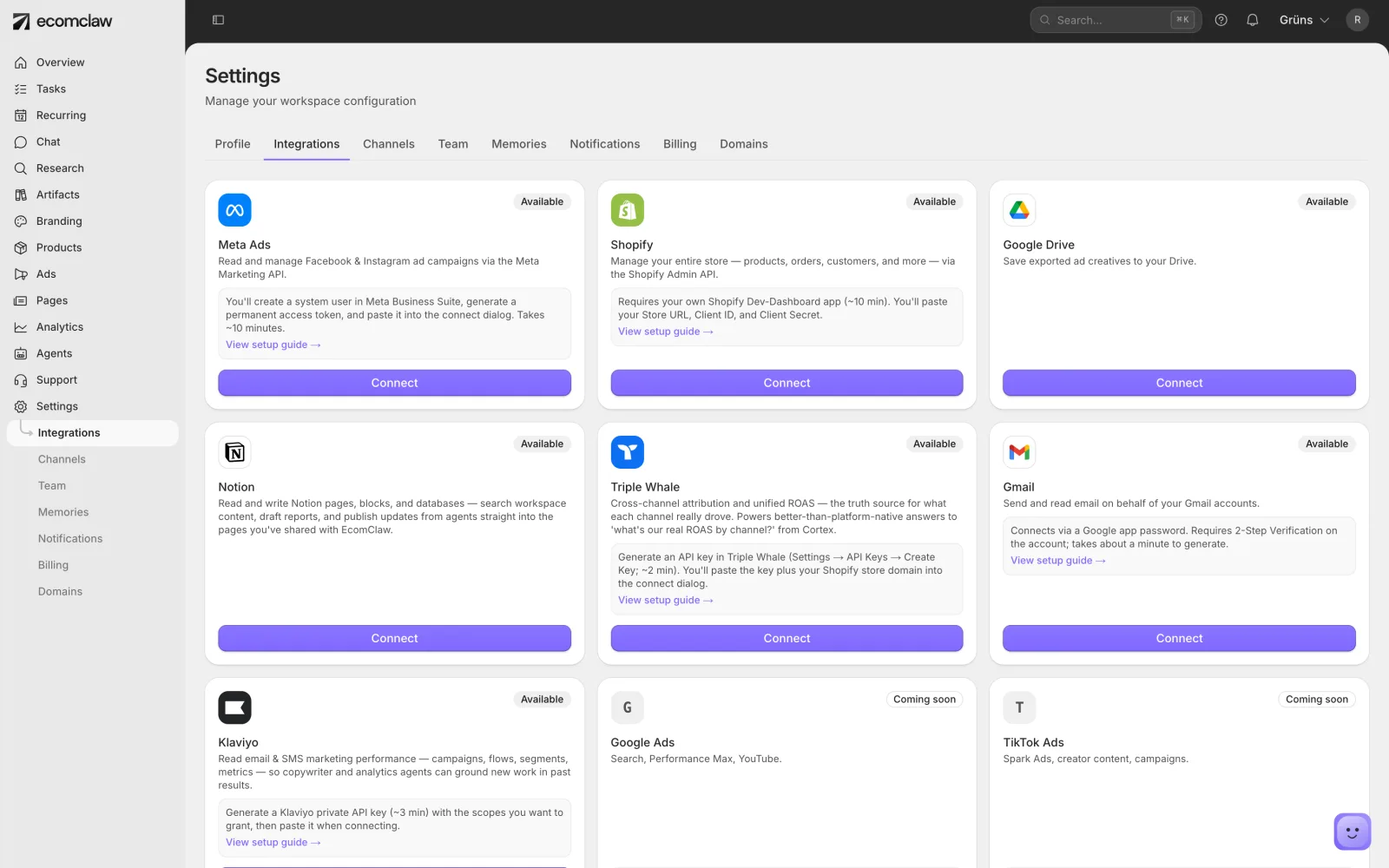
Task: Open the Domains tab
Action: pos(744,144)
